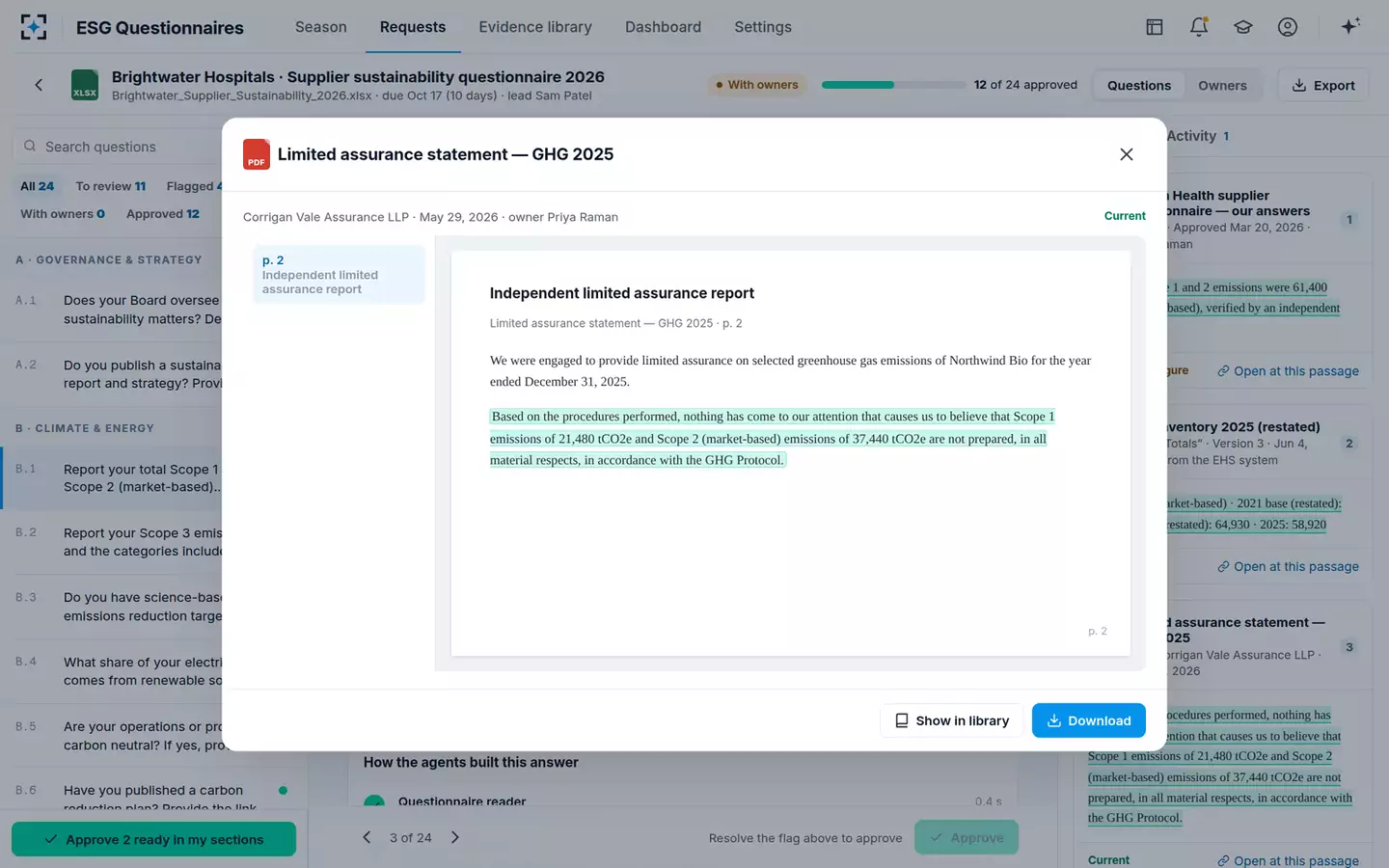Click the PDF icon in the dialog header
This screenshot has width=1389, height=868.
point(256,154)
